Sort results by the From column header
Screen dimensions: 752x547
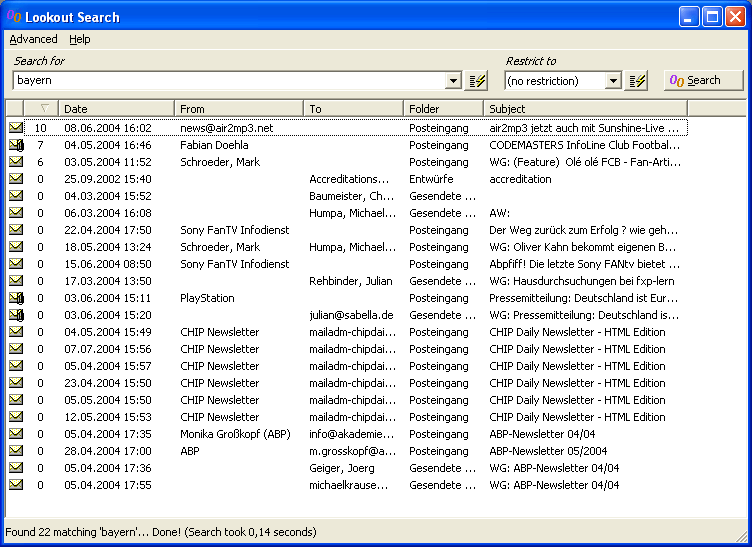pyautogui.click(x=239, y=109)
